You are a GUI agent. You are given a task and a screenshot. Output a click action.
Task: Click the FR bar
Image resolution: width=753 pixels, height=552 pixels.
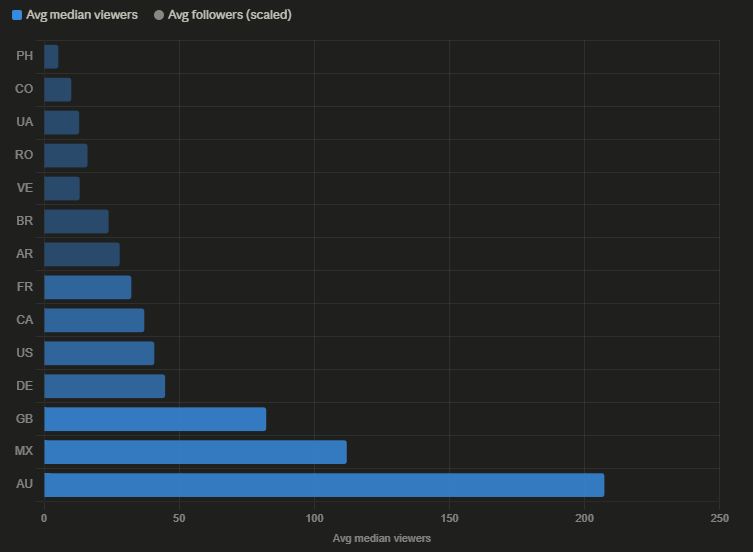point(87,287)
